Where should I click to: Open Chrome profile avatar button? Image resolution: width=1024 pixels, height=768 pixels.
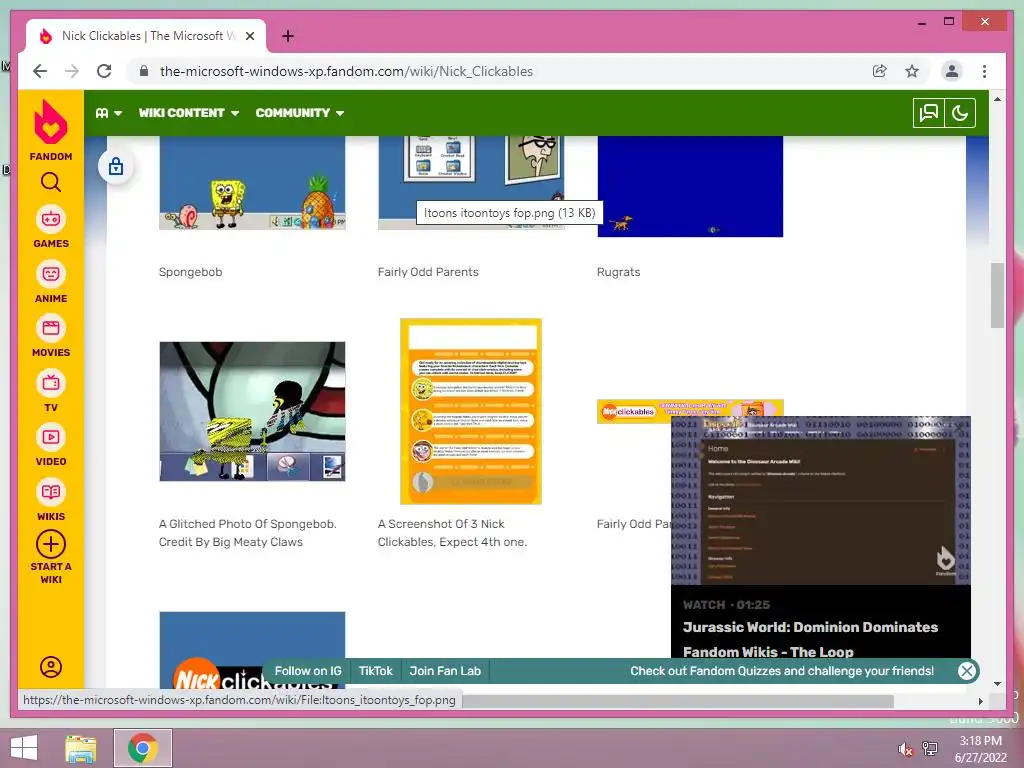952,71
